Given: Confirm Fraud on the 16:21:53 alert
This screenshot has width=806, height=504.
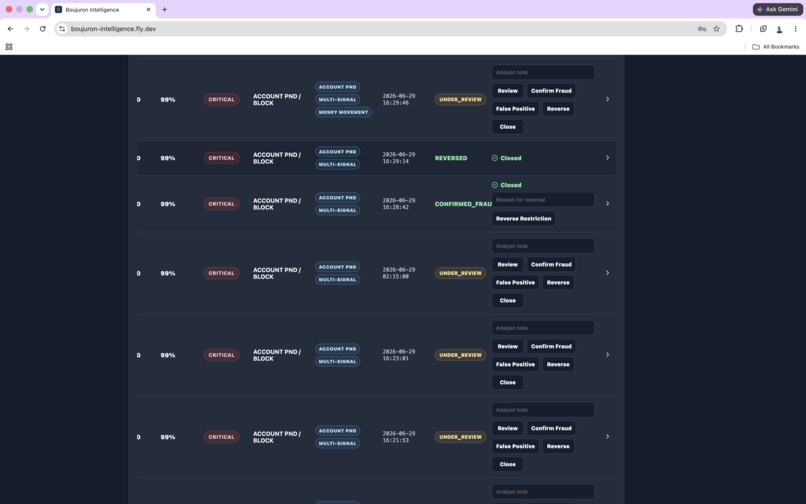Looking at the screenshot, I should click(x=551, y=428).
